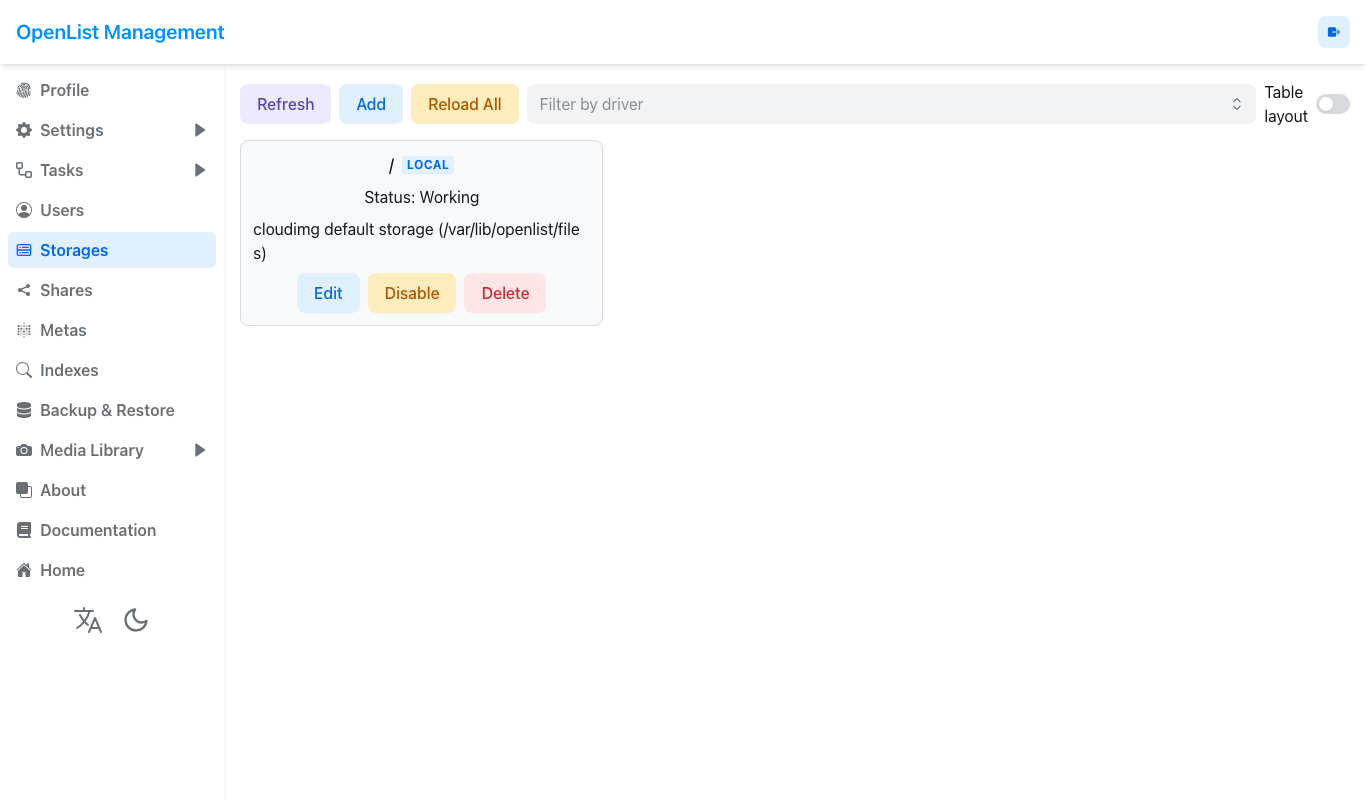Image resolution: width=1366 pixels, height=800 pixels.
Task: Click the Refresh button
Action: [285, 104]
